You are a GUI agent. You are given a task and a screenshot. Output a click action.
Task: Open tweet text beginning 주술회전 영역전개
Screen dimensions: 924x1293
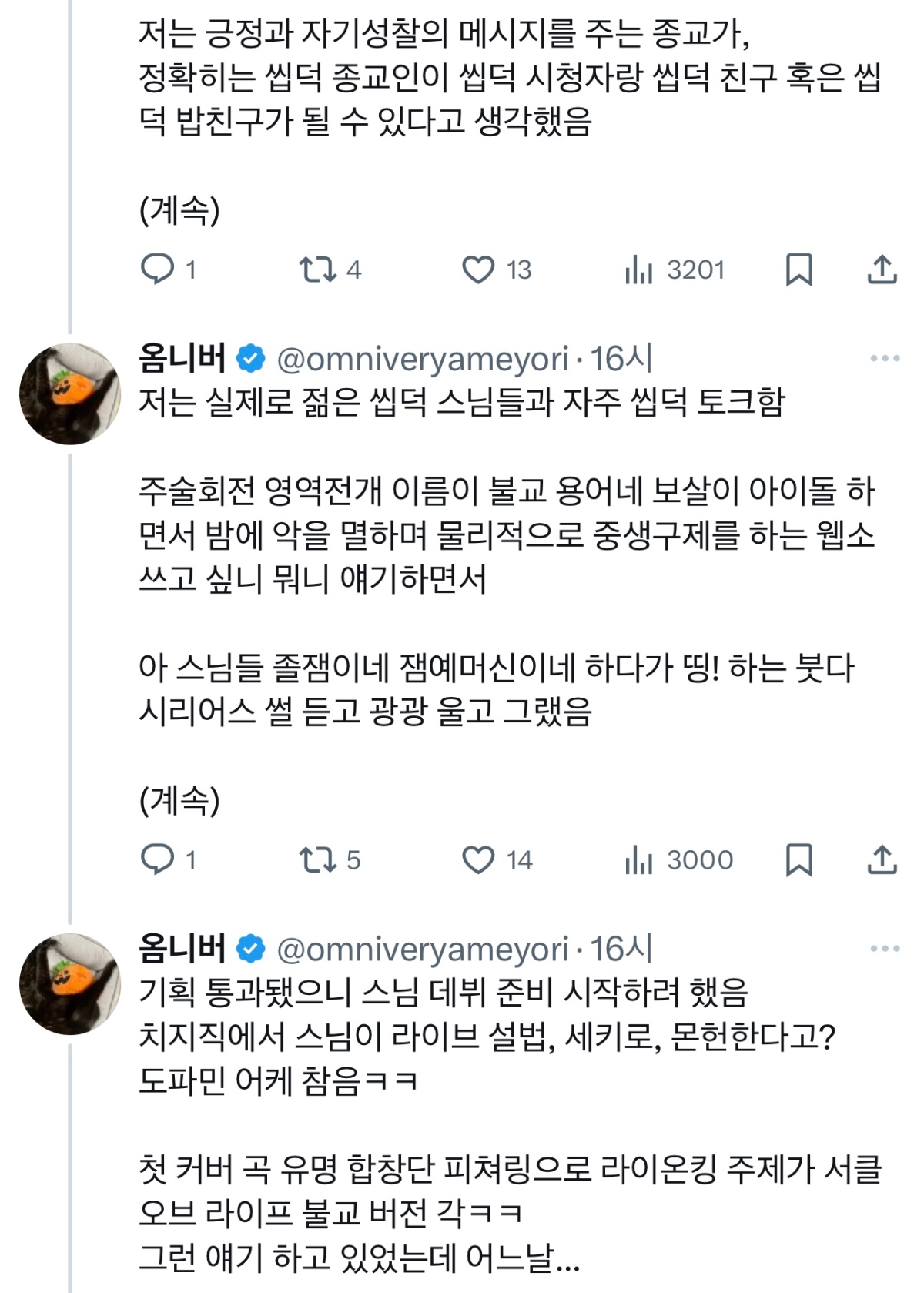506,534
